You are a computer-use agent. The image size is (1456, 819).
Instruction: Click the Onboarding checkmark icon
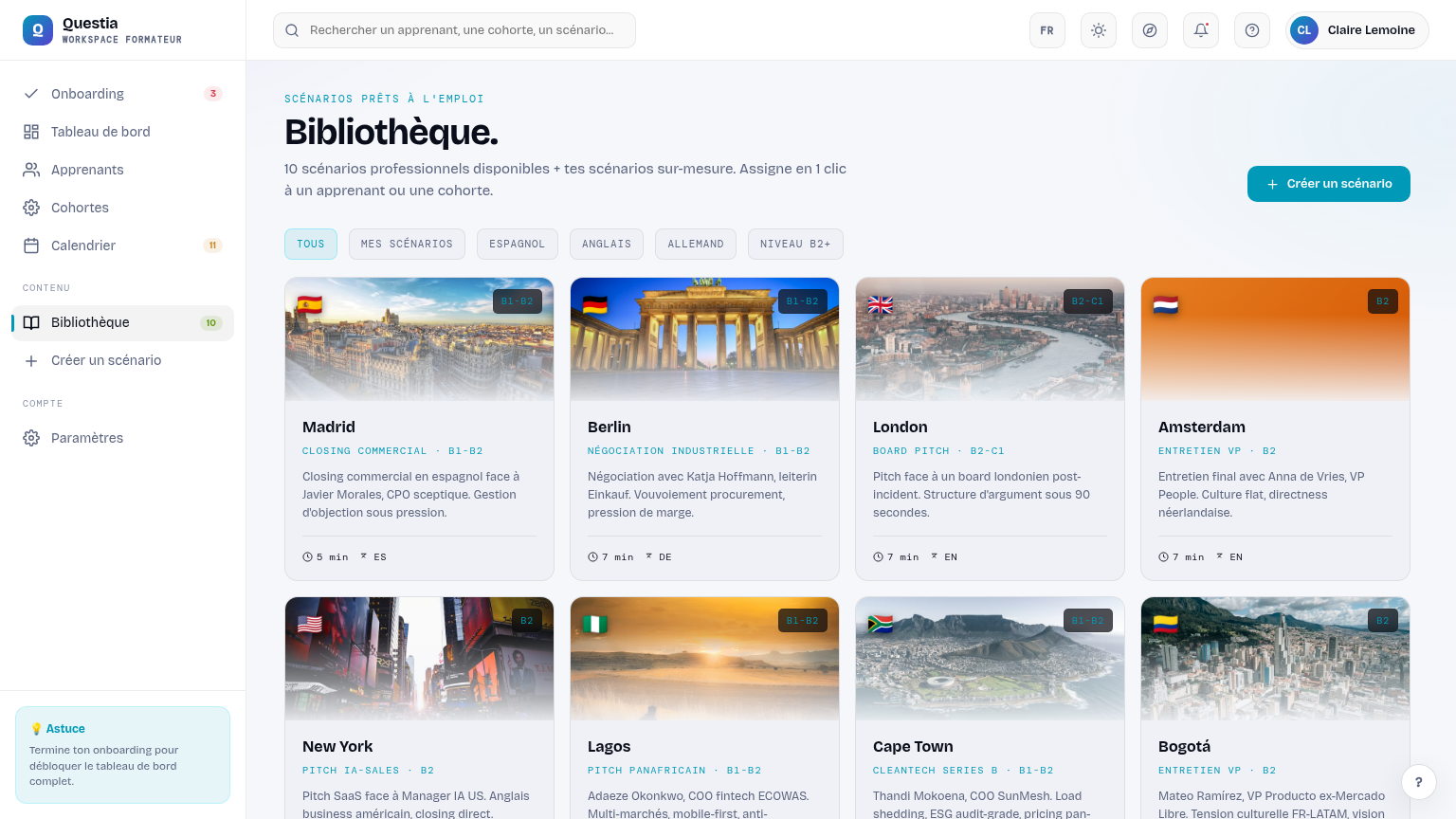pyautogui.click(x=31, y=94)
